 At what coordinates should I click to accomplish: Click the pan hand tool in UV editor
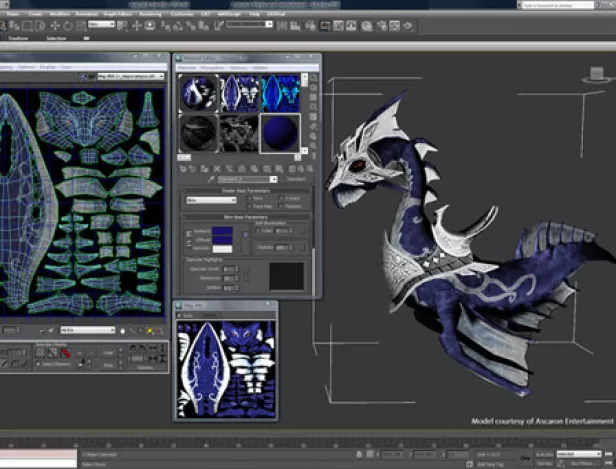coord(123,331)
